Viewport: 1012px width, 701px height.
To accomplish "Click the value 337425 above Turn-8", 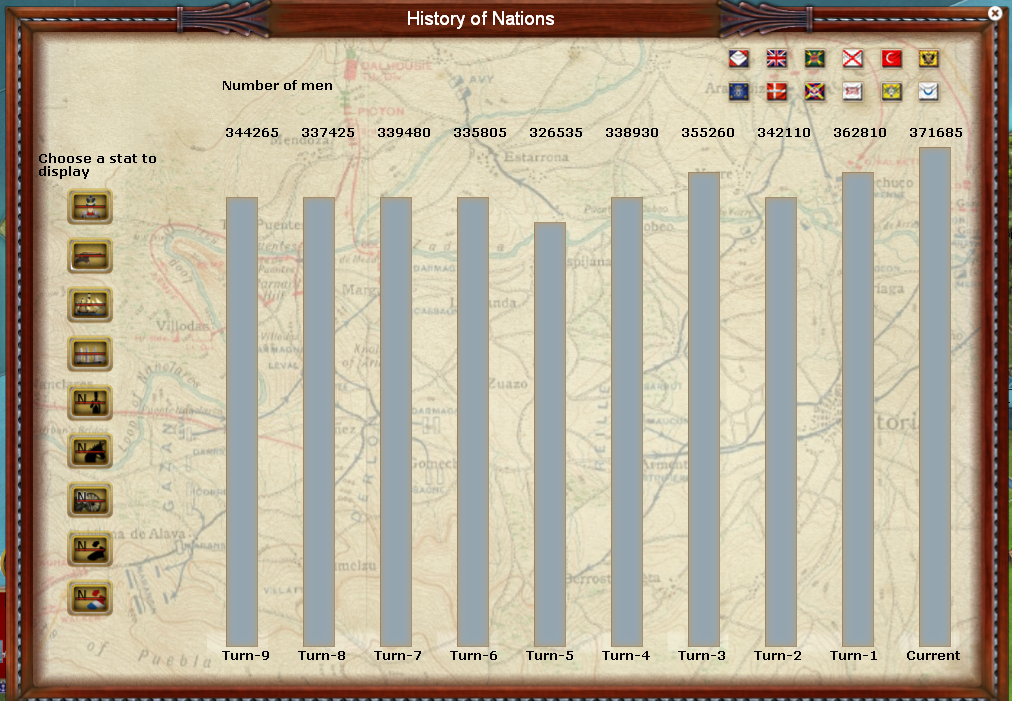I will click(328, 133).
